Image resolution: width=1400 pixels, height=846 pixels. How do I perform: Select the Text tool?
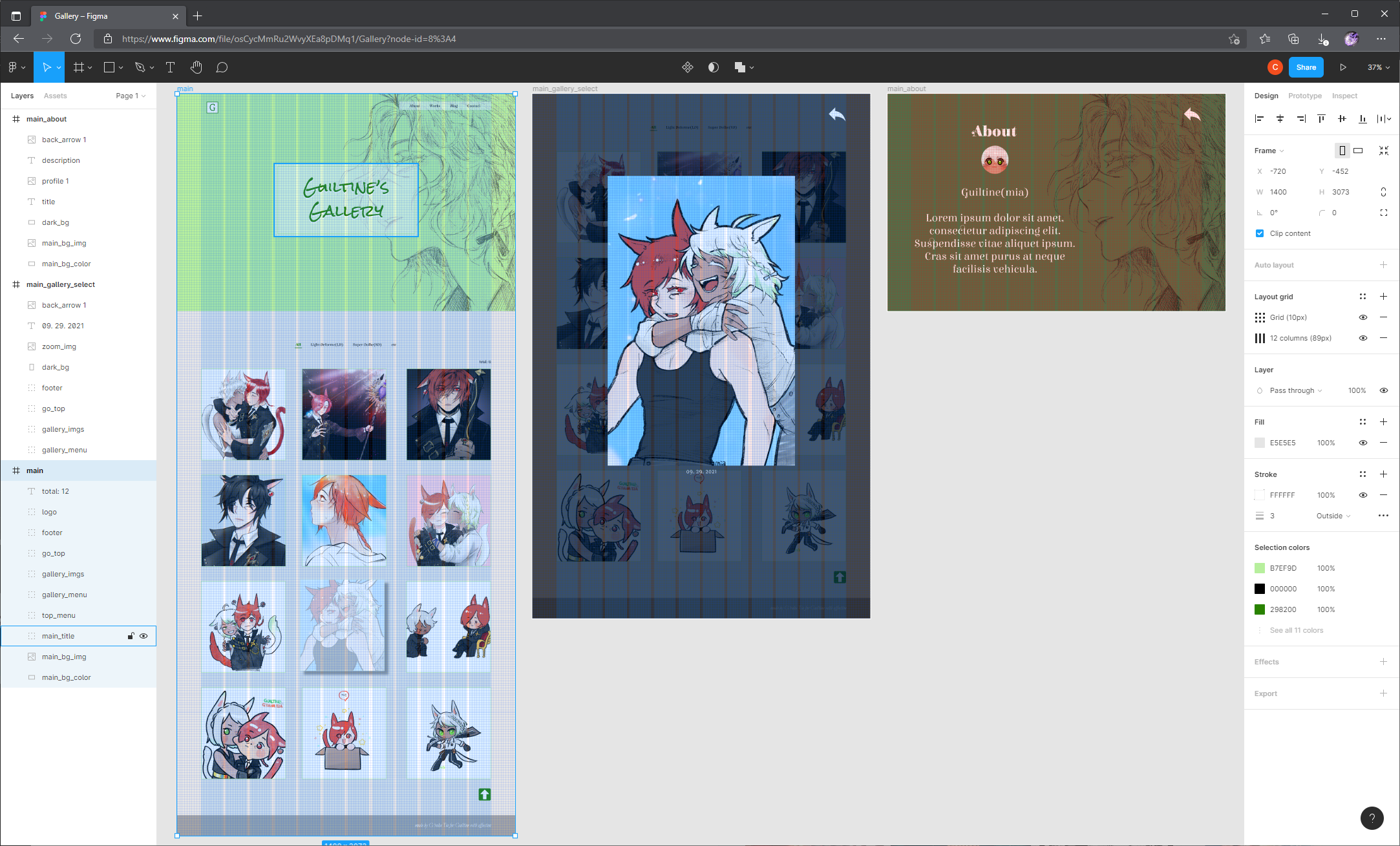171,67
